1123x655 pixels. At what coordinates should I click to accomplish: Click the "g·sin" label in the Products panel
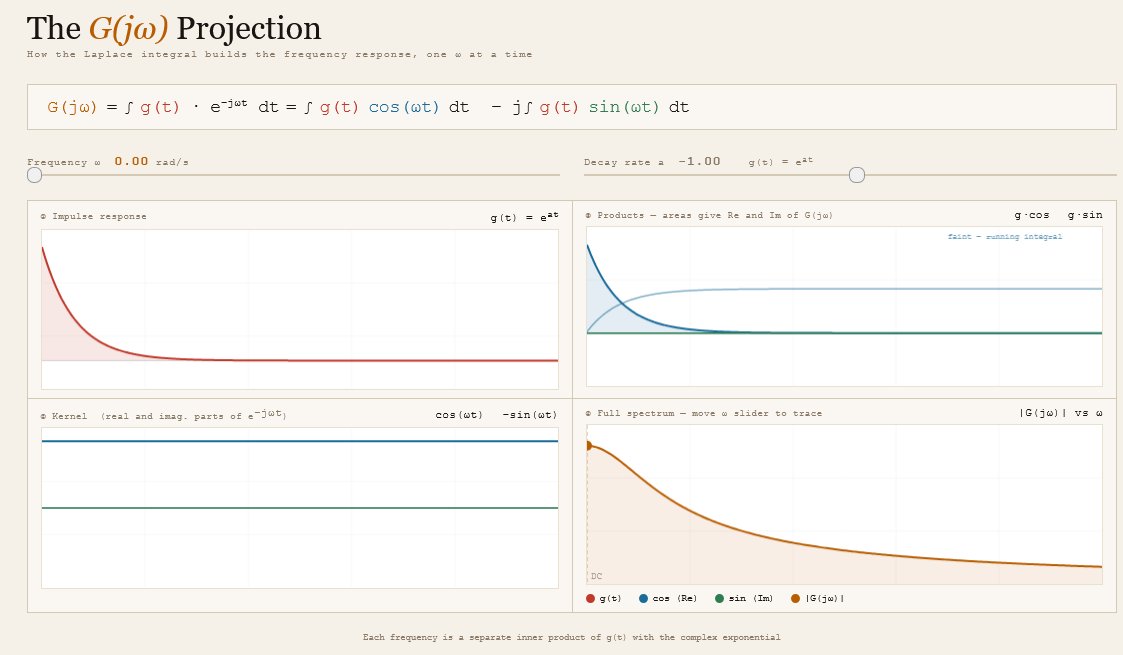coord(1085,215)
